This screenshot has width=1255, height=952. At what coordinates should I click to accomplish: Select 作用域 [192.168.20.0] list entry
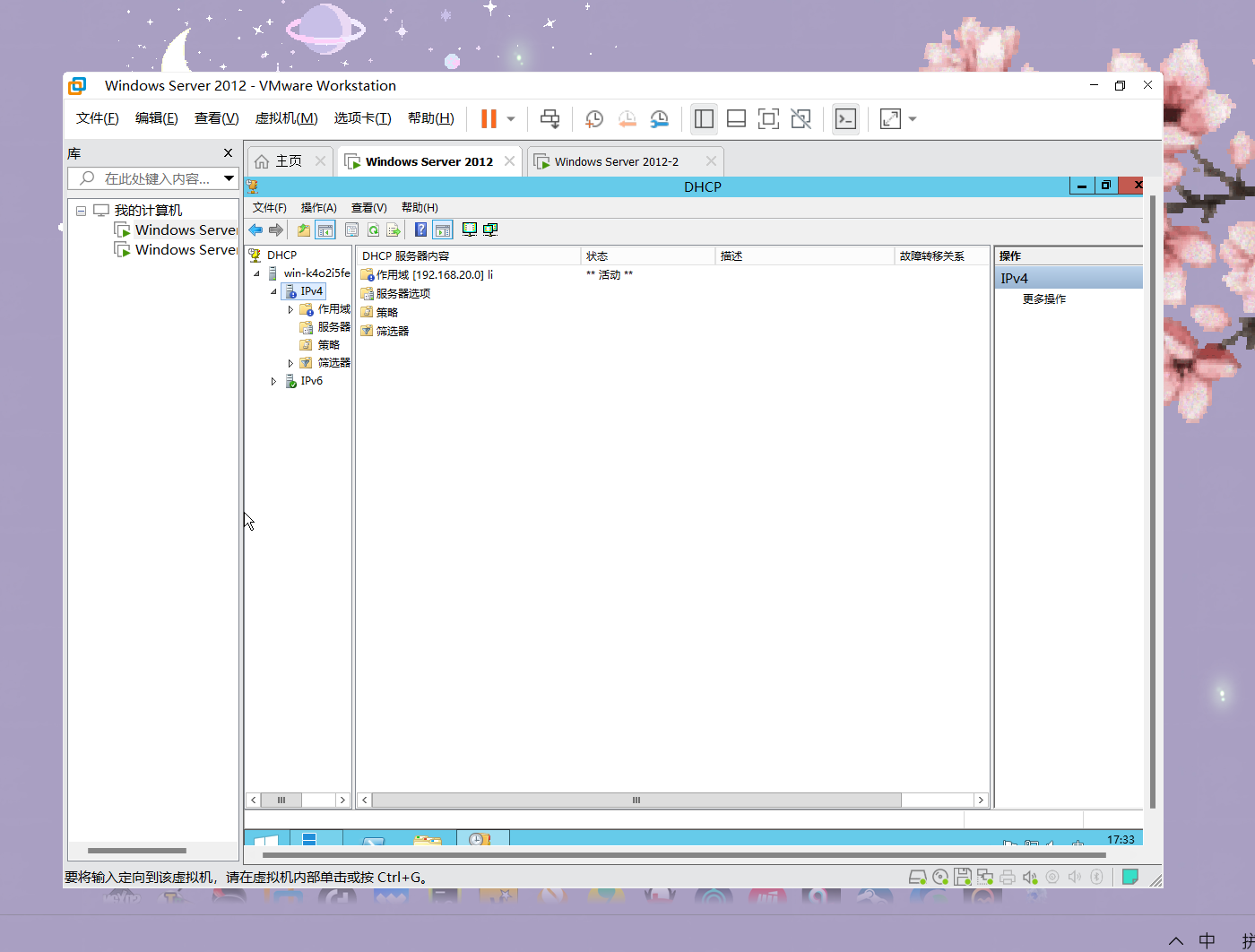click(x=427, y=275)
